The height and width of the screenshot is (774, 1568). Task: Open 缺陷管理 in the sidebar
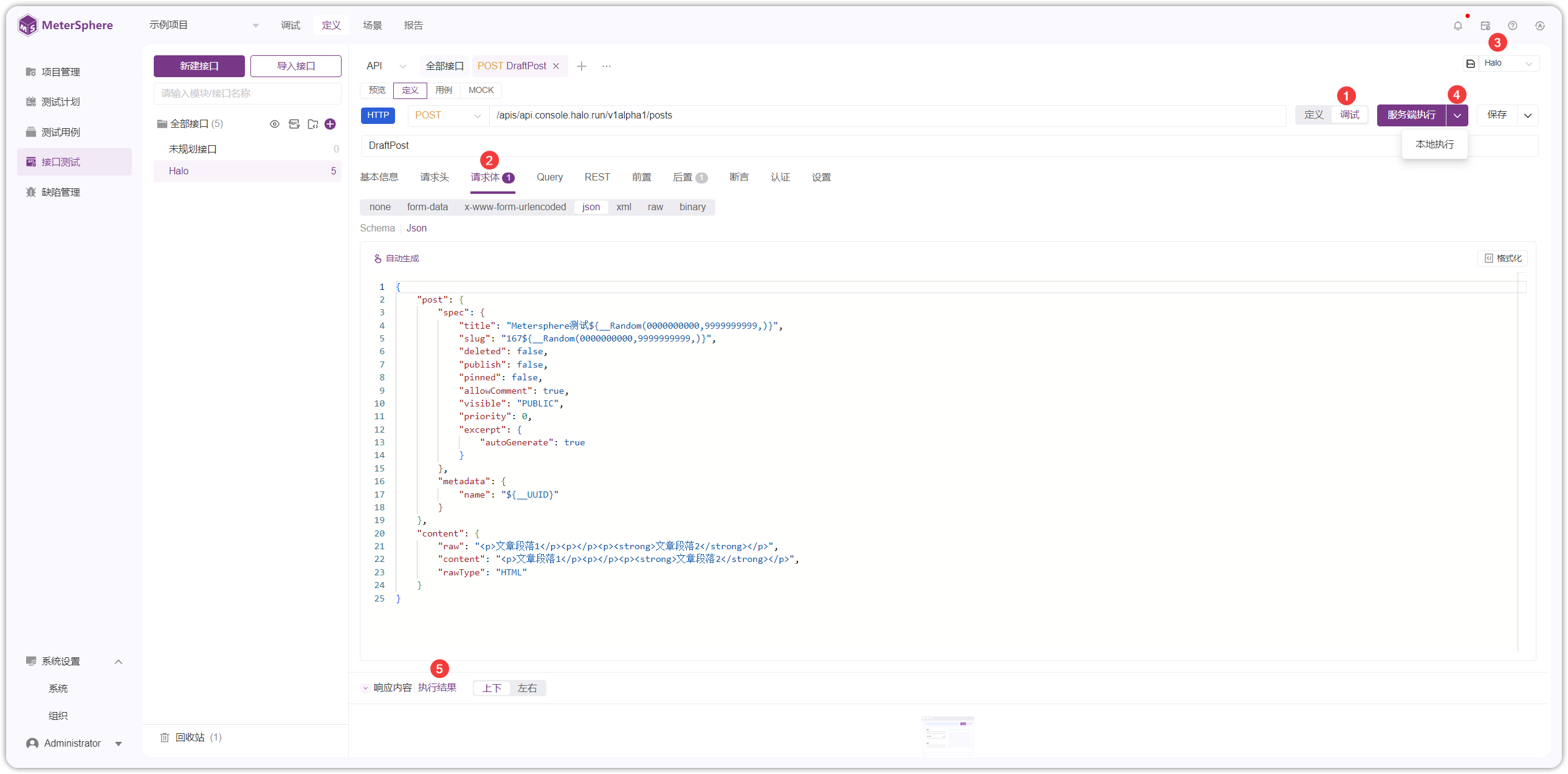(x=61, y=192)
